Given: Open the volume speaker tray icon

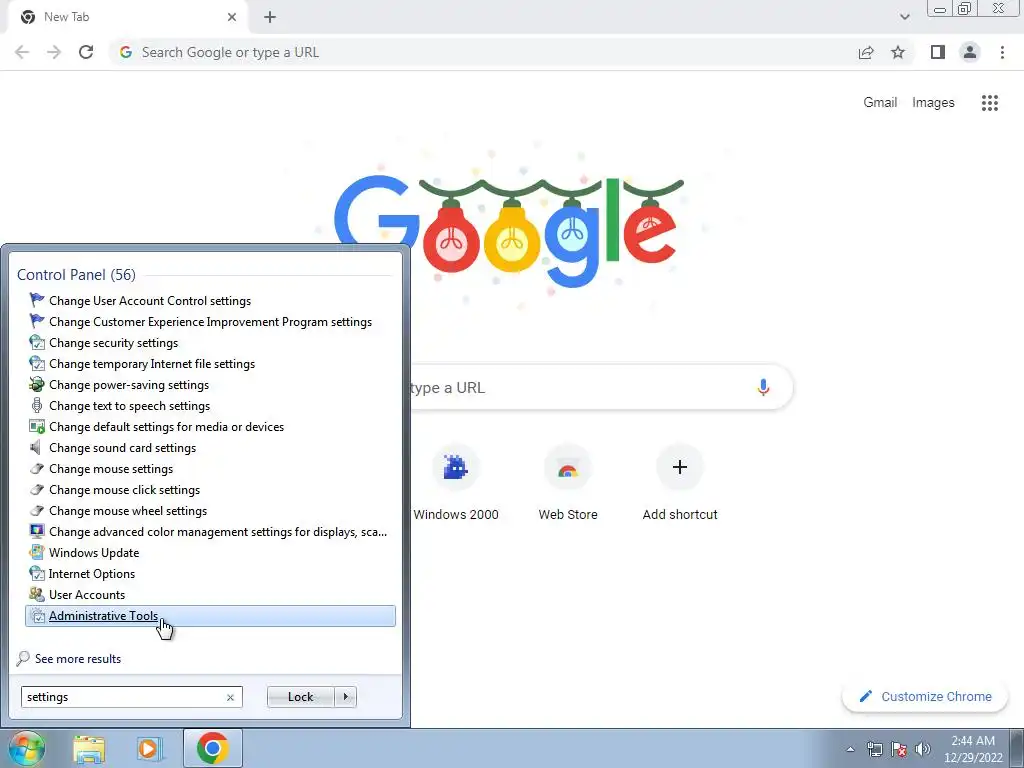Looking at the screenshot, I should tap(923, 749).
